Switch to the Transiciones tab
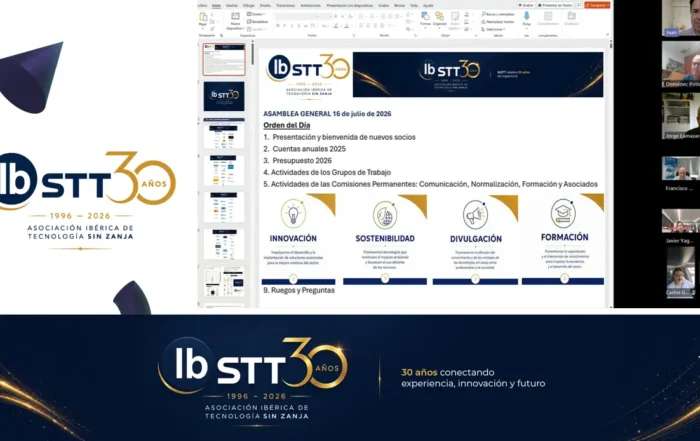This screenshot has height=441, width=700. 285,5
